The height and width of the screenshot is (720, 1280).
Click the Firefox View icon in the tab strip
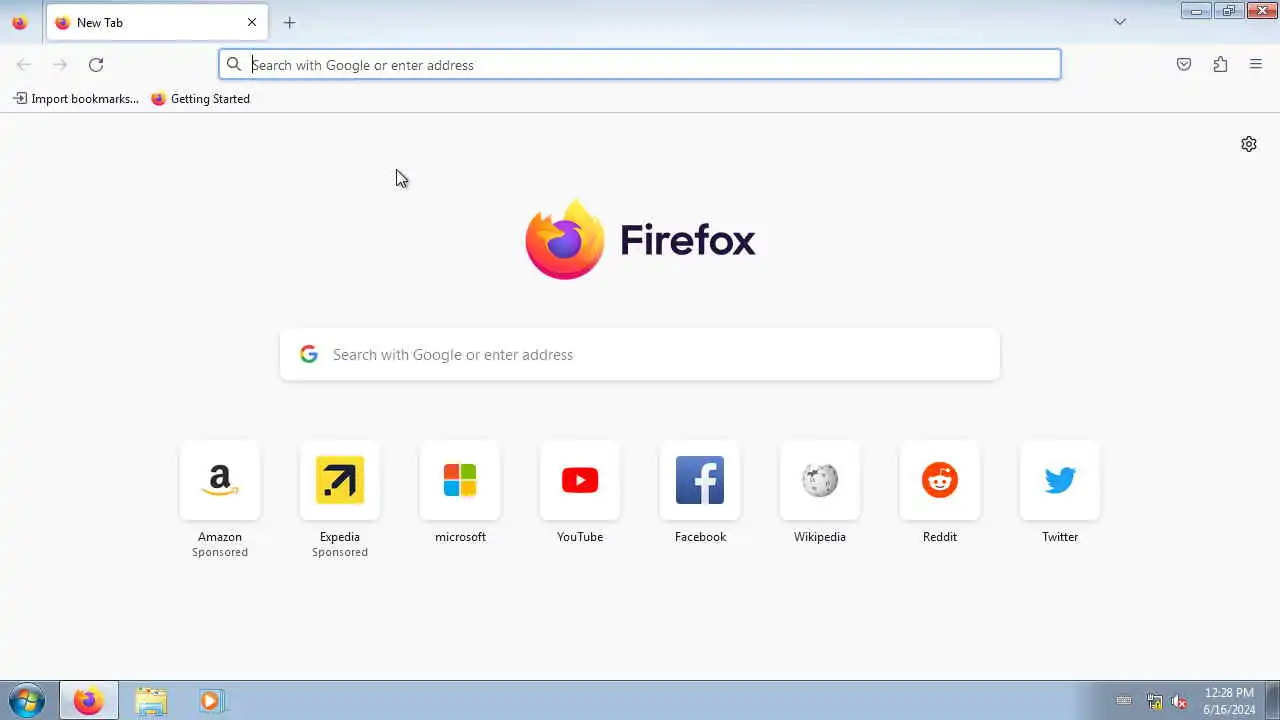19,22
